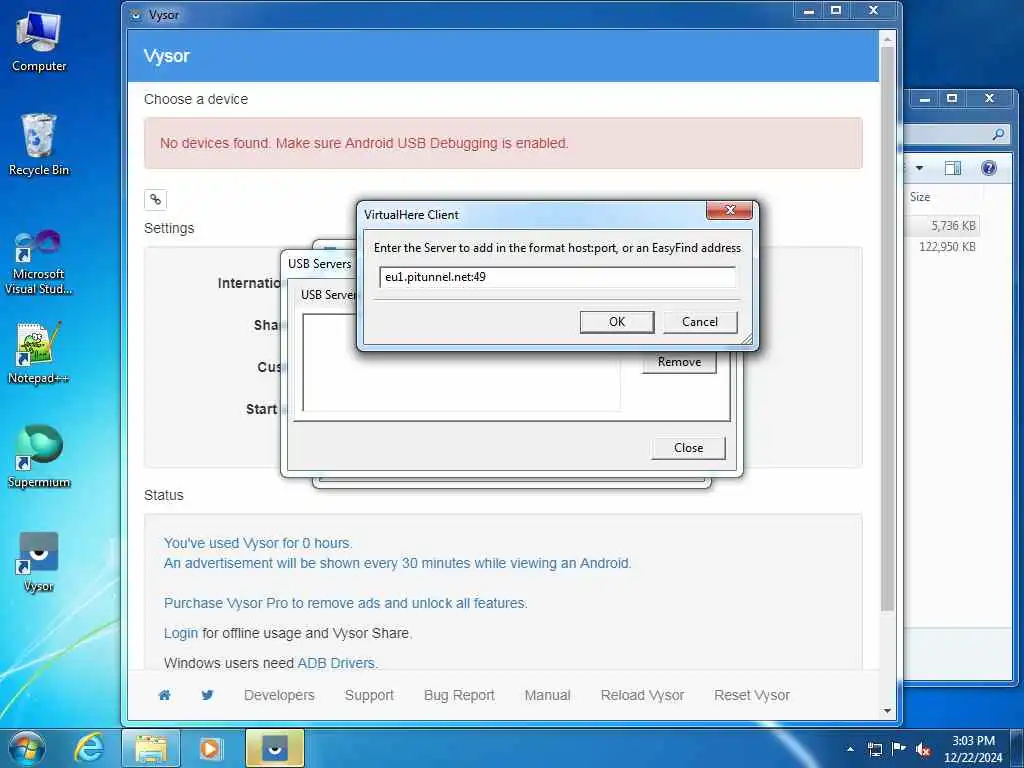Close the VirtualHere Client dialog with X
This screenshot has height=768, width=1024.
coord(729,210)
